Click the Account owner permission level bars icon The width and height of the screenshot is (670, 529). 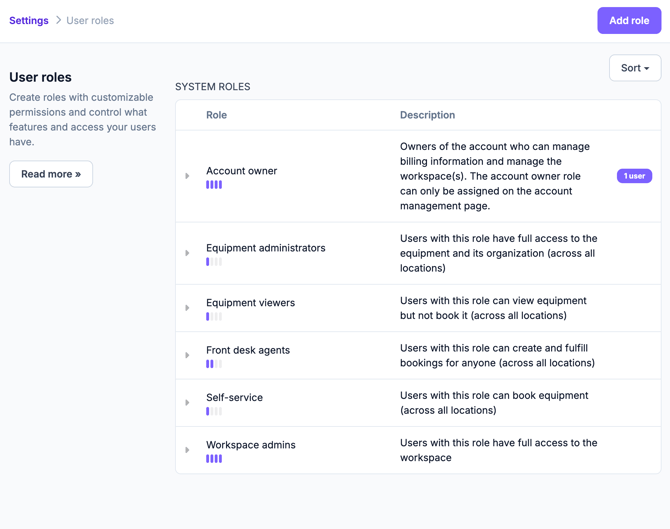(214, 185)
